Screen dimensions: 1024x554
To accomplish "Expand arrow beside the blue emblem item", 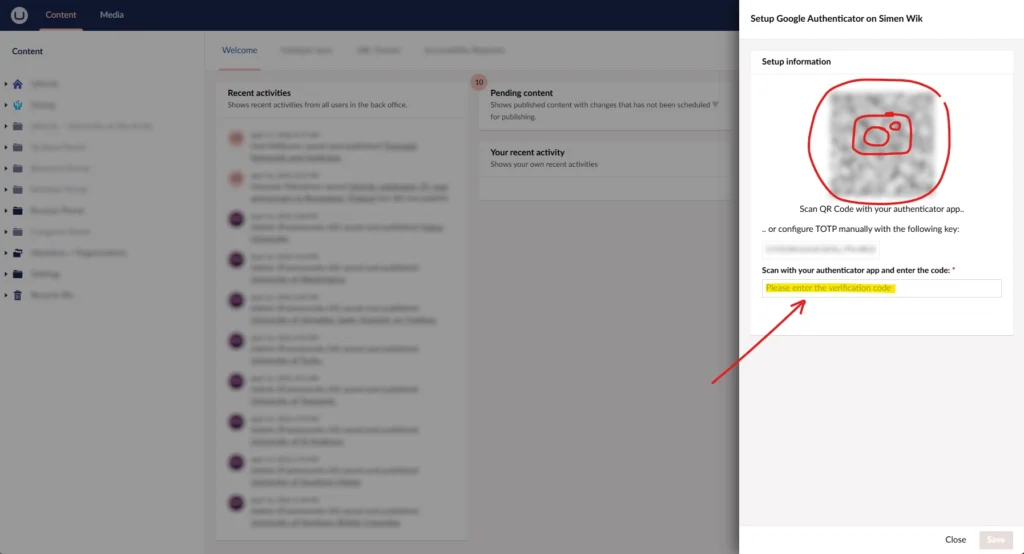I will coord(6,105).
